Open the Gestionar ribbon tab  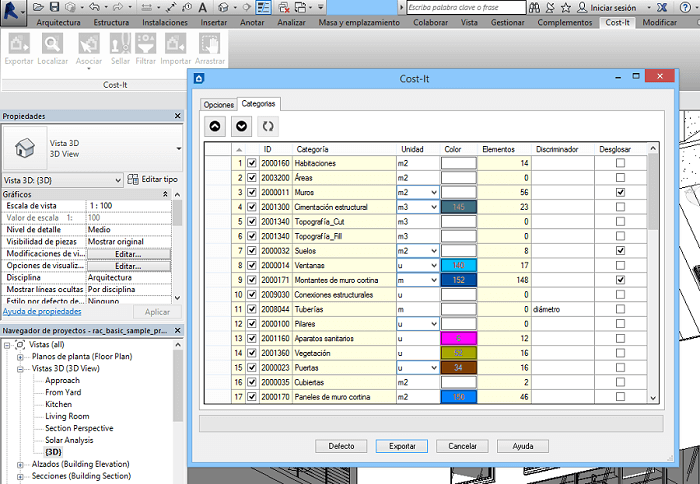point(508,22)
